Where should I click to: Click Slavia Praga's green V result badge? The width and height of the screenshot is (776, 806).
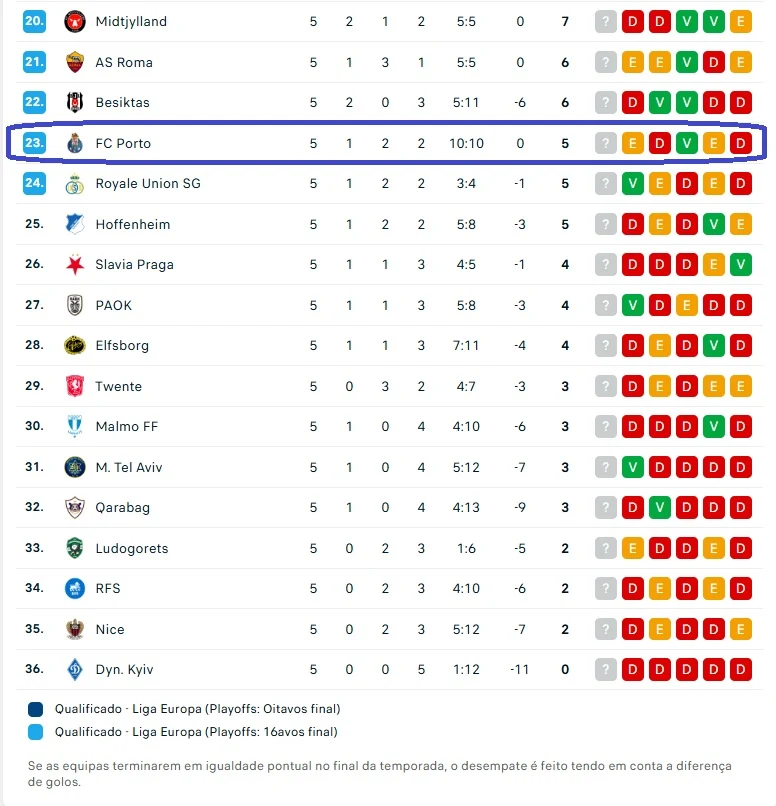[741, 265]
